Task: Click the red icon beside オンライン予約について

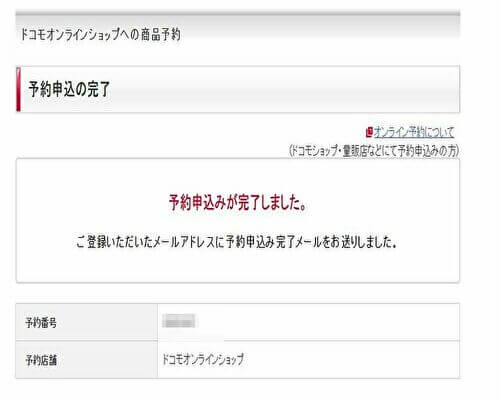Action: (369, 132)
